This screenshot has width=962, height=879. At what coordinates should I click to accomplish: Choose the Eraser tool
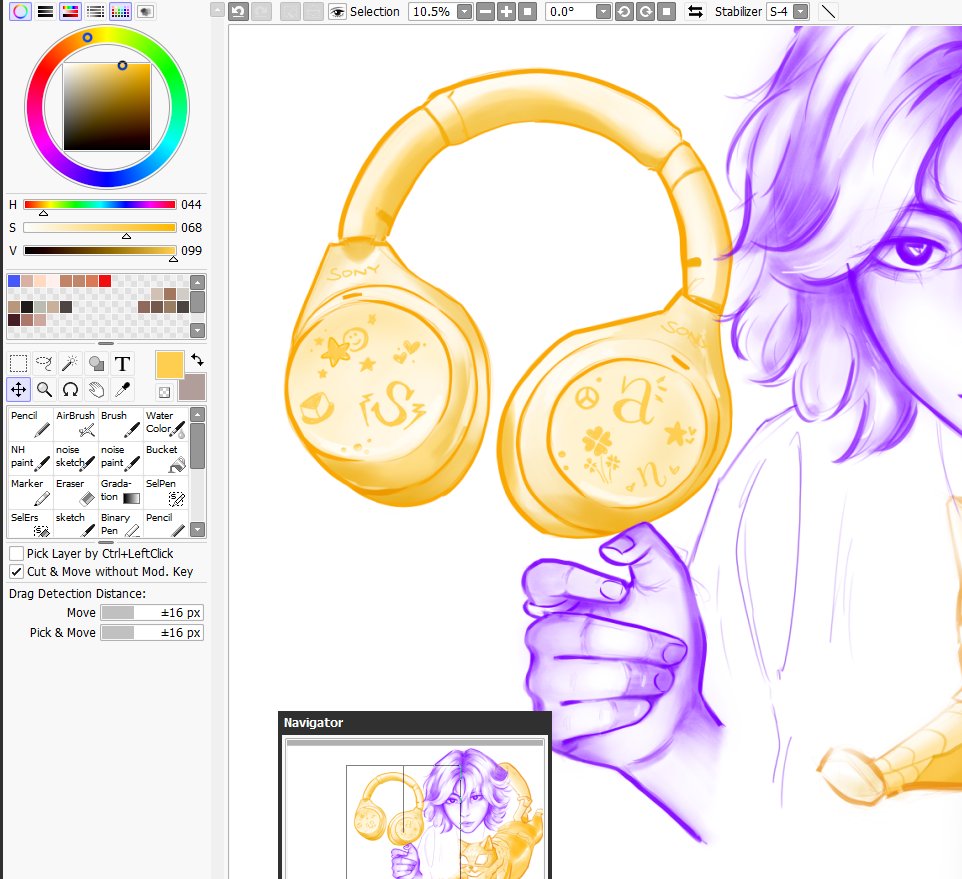click(x=75, y=492)
